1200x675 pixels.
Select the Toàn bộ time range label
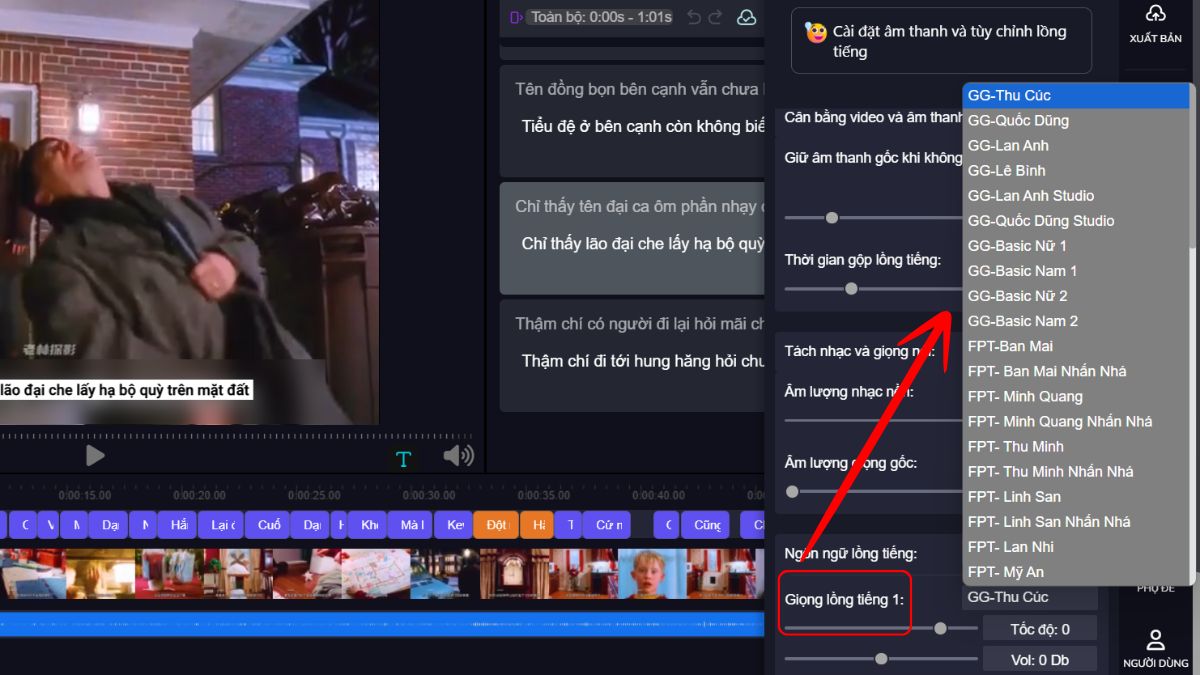click(x=601, y=17)
